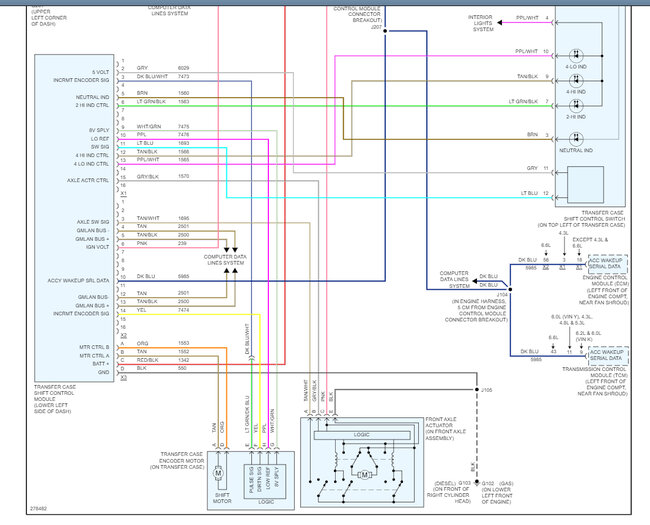Click the MTR CTRL A pin label
The height and width of the screenshot is (525, 650).
point(95,356)
